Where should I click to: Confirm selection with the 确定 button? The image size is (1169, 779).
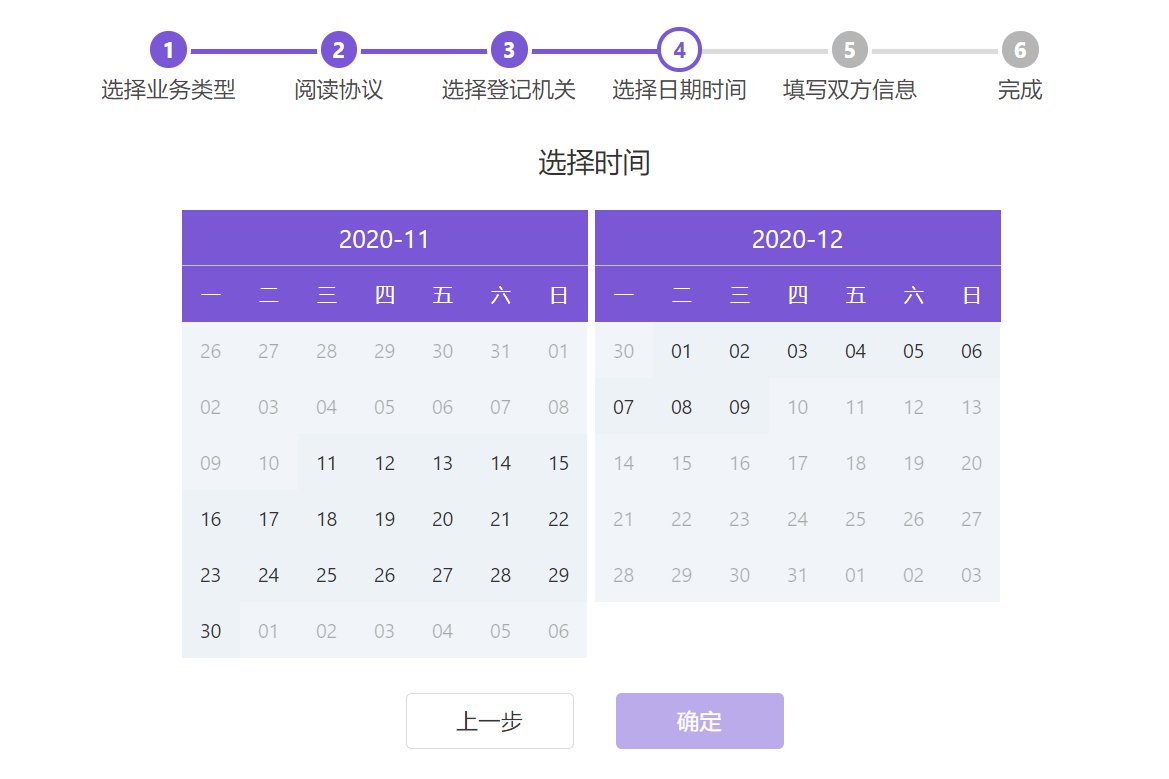tap(699, 721)
